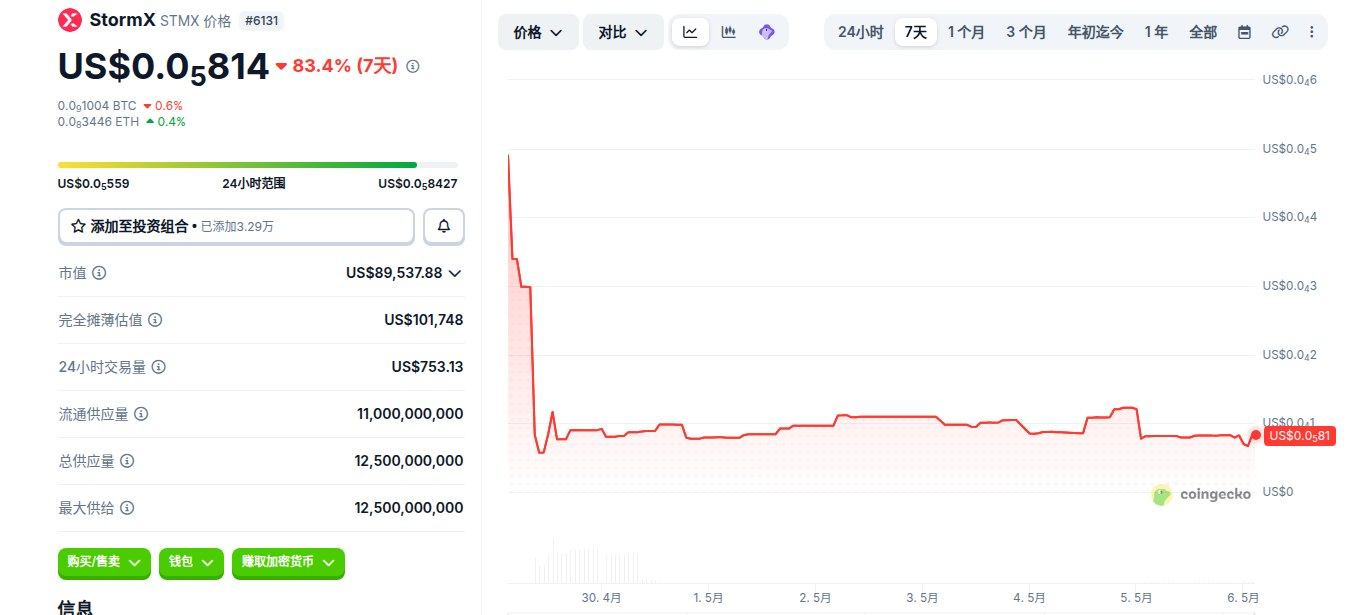The height and width of the screenshot is (615, 1360).
Task: Show info icon next to 完全摊薄估值
Action: tap(155, 320)
